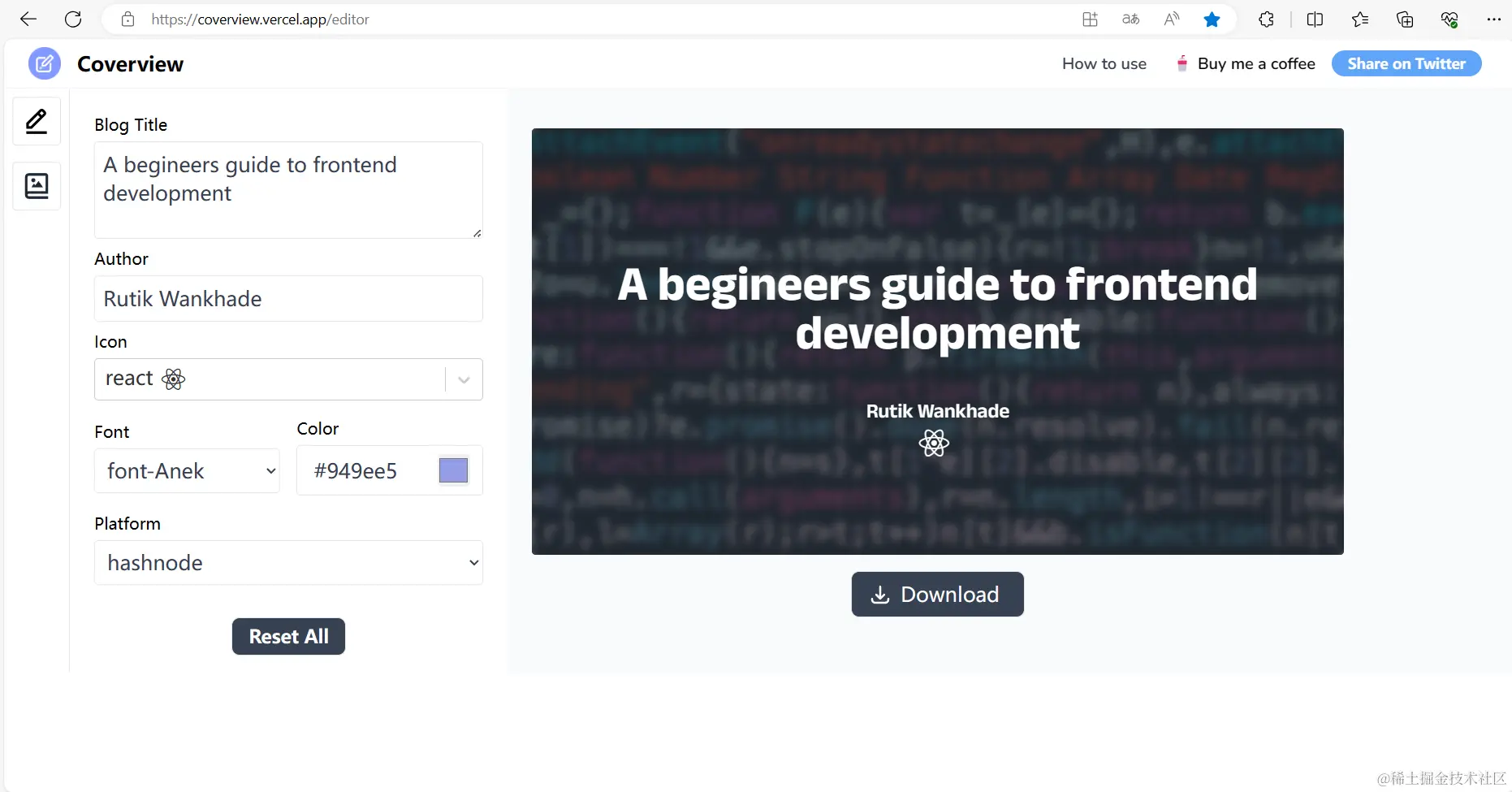
Task: View site info via the lock icon
Action: point(127,19)
